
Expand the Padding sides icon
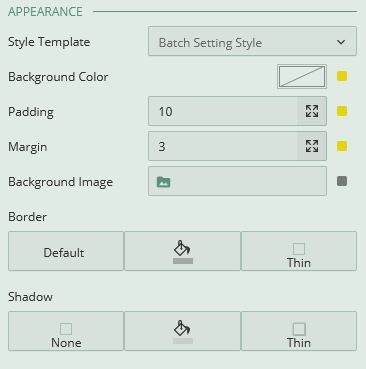pos(312,111)
